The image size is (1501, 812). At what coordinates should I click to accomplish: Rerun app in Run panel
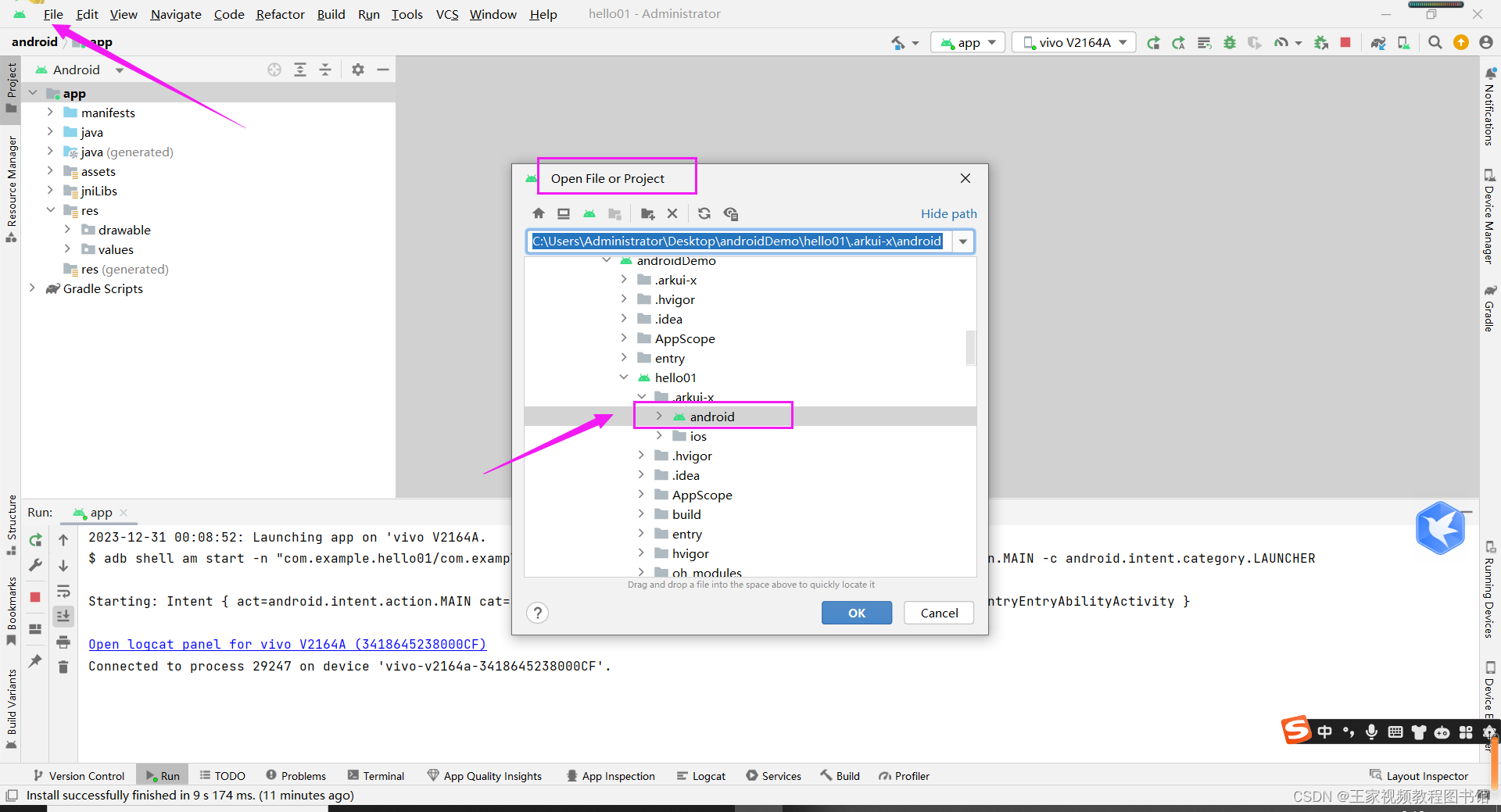(35, 540)
